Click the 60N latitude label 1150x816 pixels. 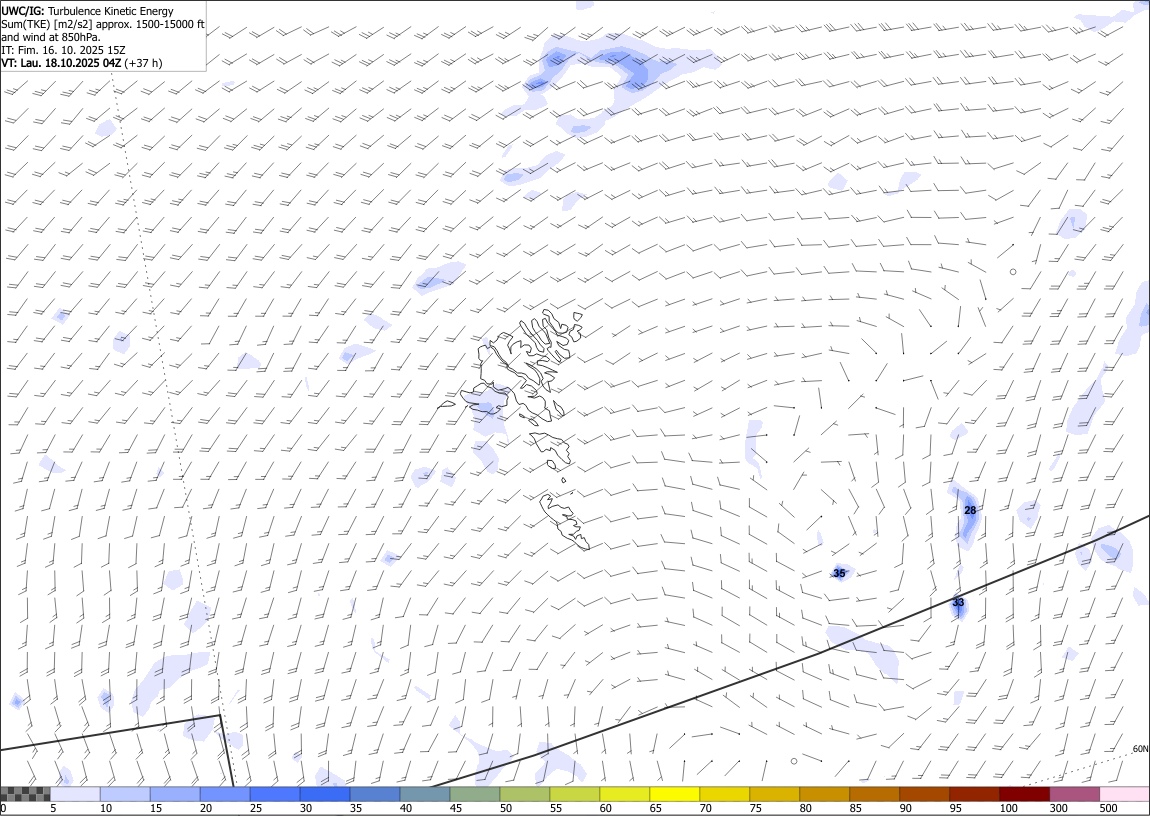[1140, 749]
